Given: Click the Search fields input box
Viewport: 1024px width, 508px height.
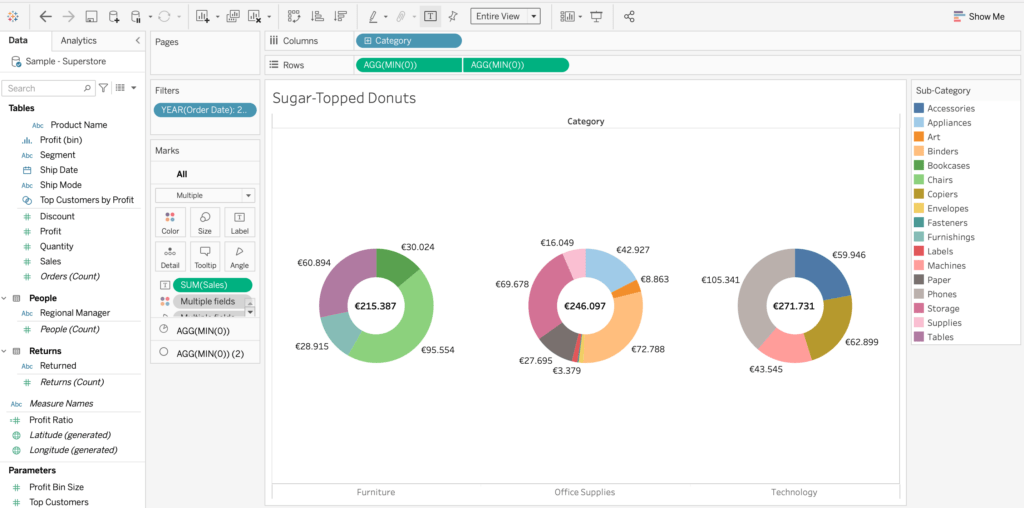Looking at the screenshot, I should point(46,88).
